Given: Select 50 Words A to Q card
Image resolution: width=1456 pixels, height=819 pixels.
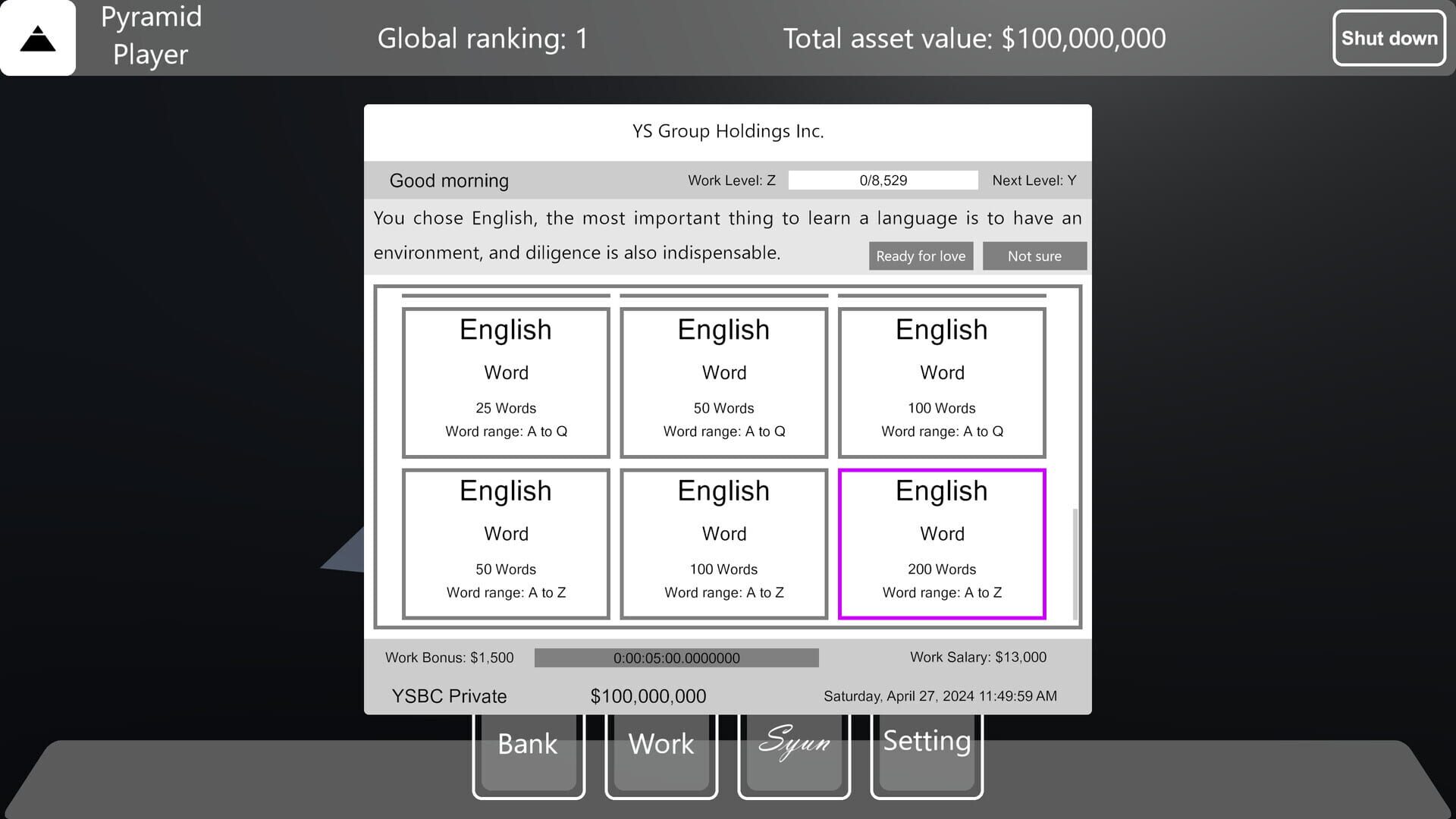Looking at the screenshot, I should (723, 382).
